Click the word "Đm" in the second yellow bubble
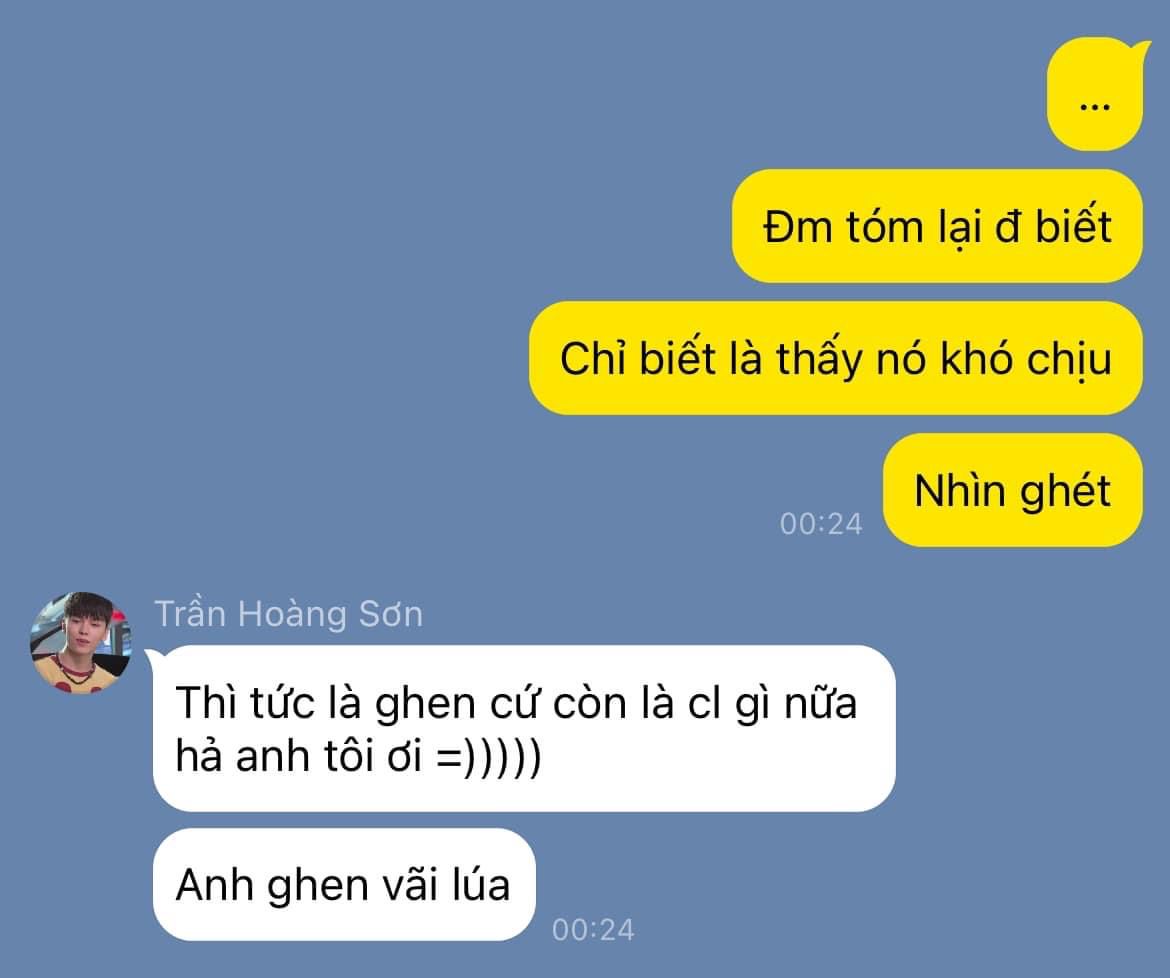Viewport: 1170px width, 978px height. (798, 226)
